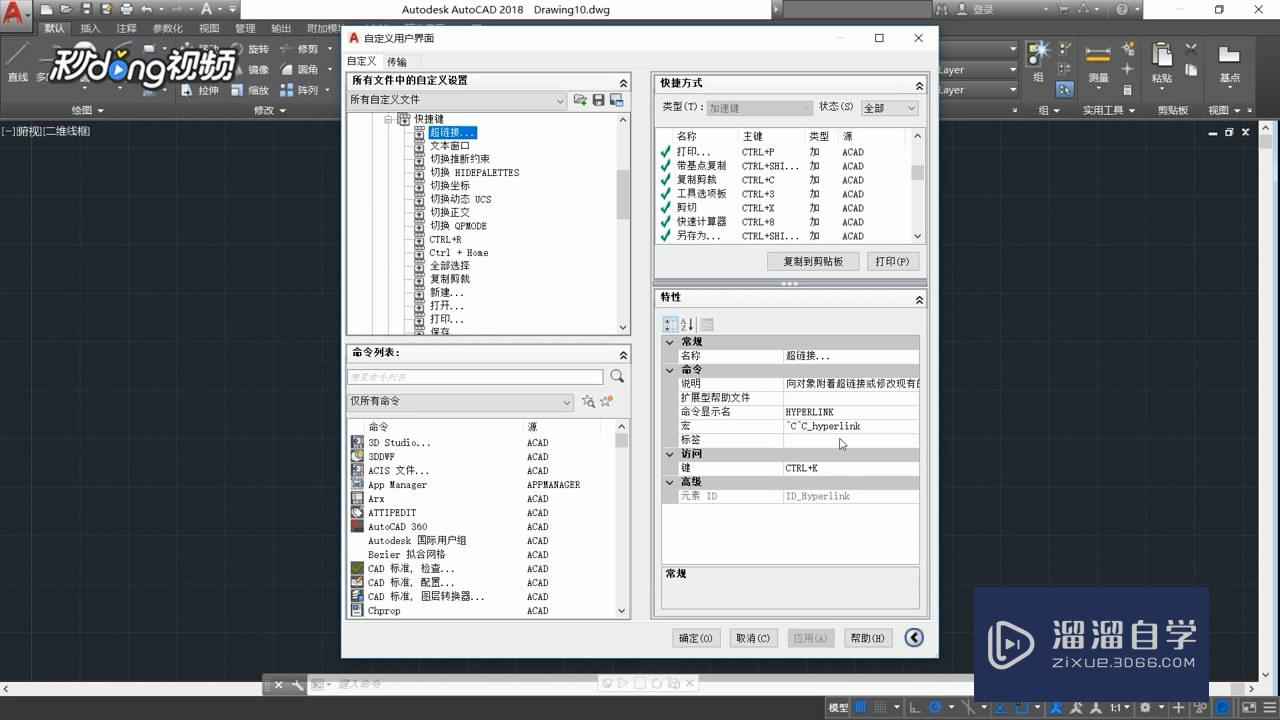Click the create new command star icon
The width and height of the screenshot is (1280, 720).
[606, 401]
